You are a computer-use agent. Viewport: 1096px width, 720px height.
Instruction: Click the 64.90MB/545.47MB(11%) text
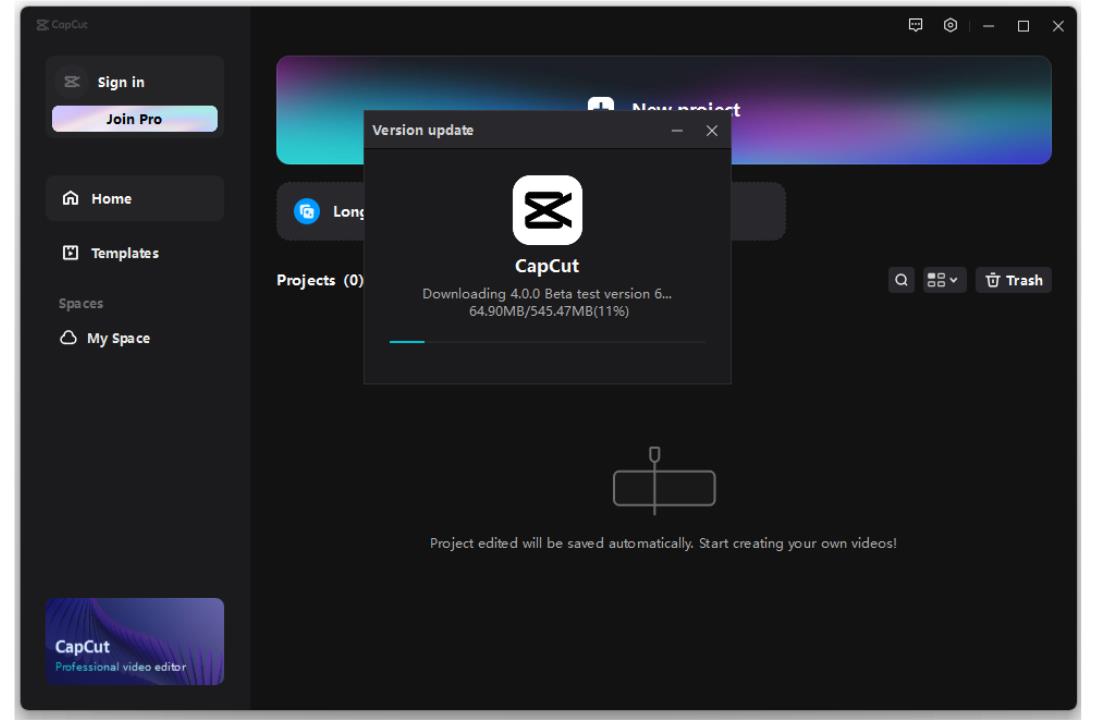click(x=549, y=311)
